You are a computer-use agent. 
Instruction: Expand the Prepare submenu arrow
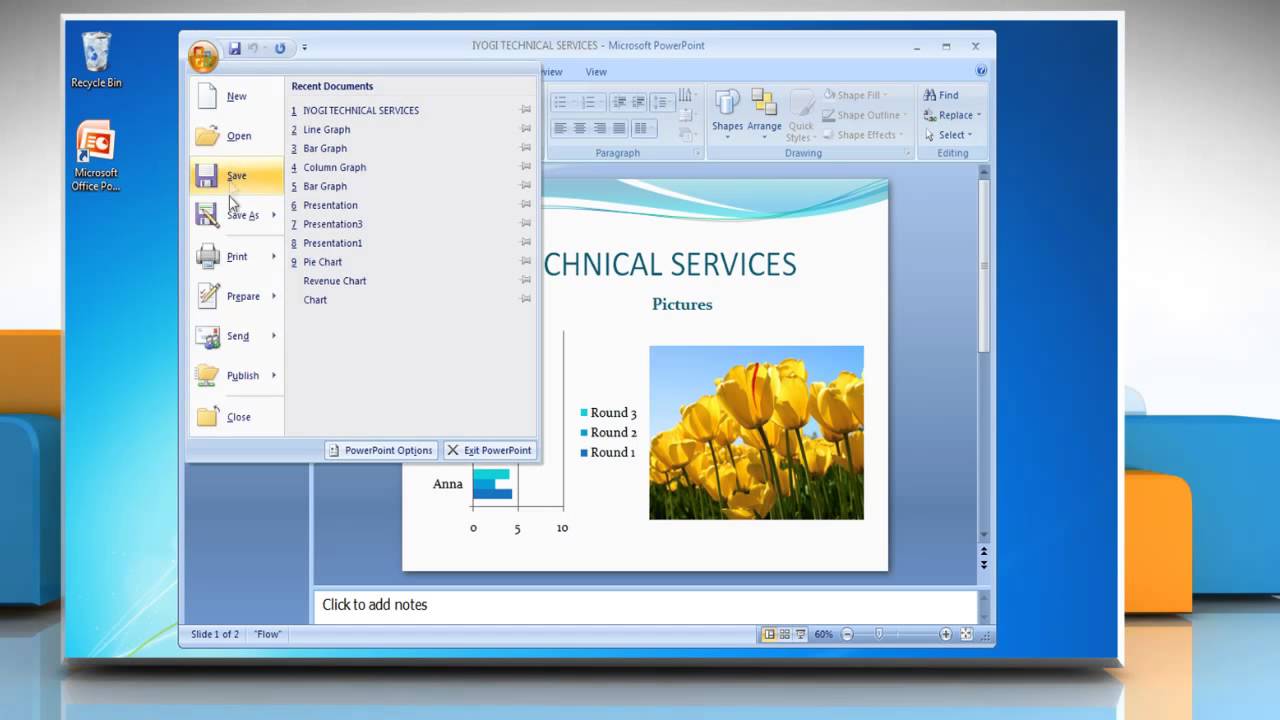click(x=274, y=296)
